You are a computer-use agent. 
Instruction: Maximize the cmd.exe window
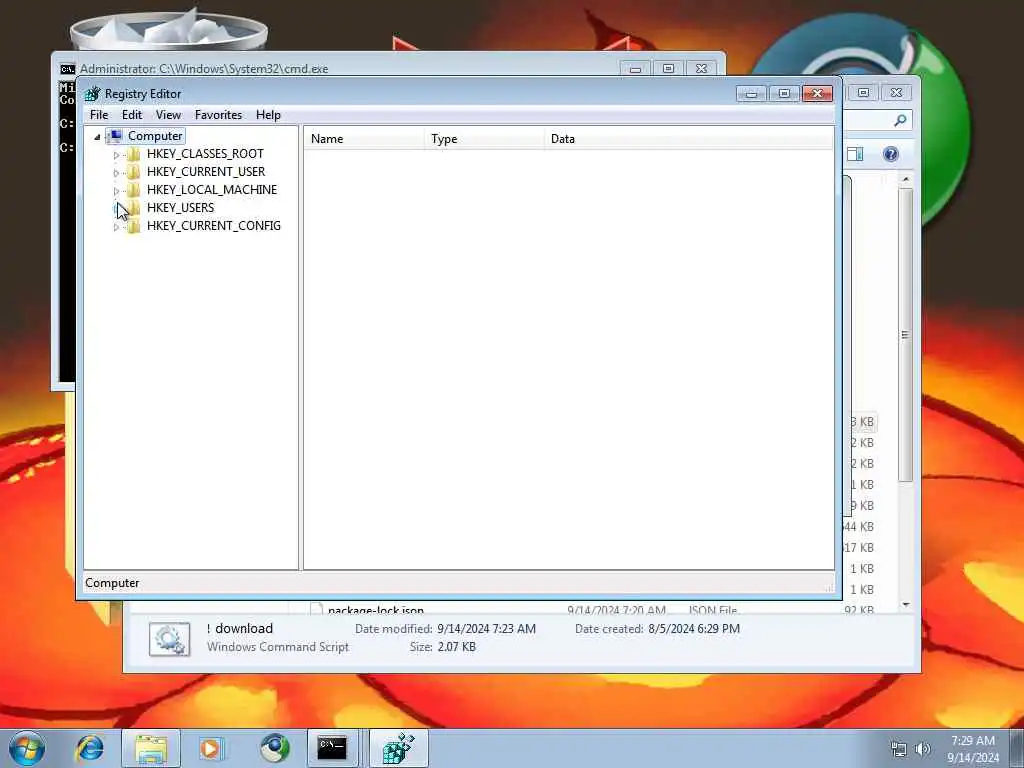tap(668, 68)
